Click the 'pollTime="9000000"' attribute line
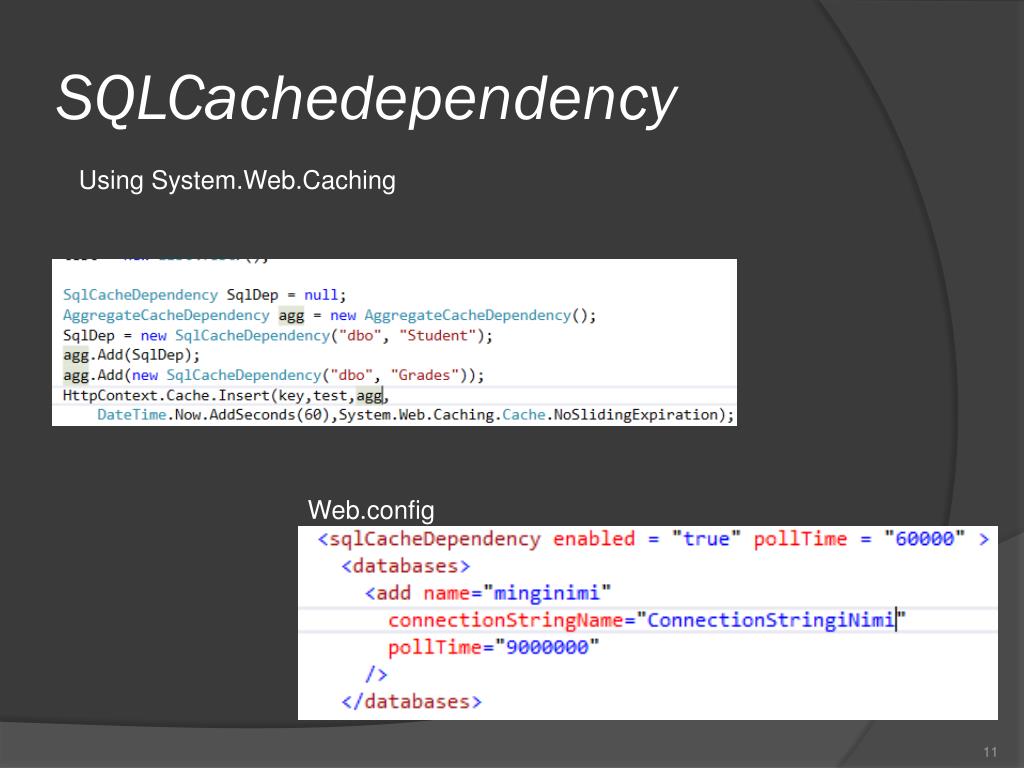The image size is (1024, 768). [x=494, y=647]
